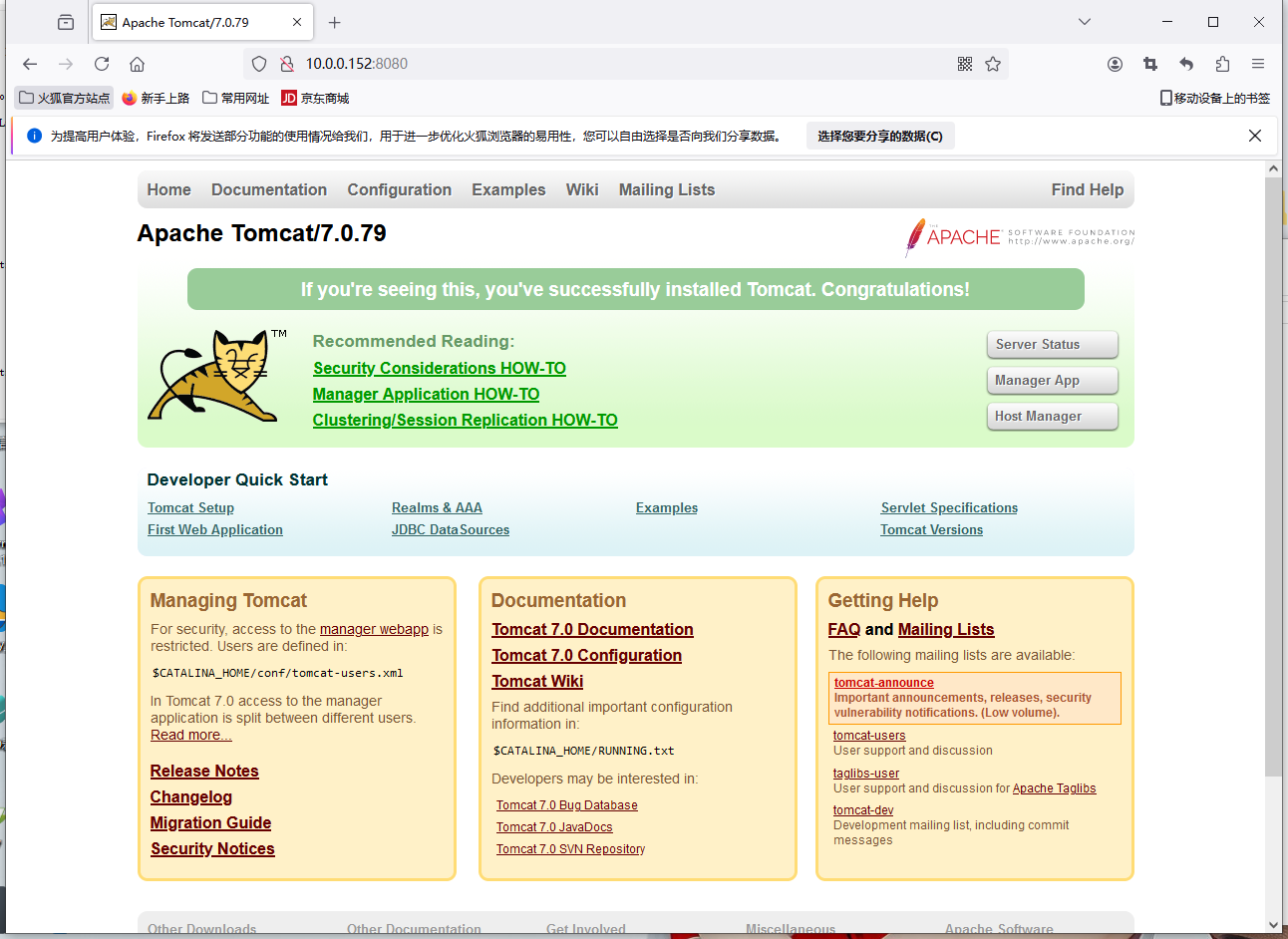Click the Read more... link
The width and height of the screenshot is (1288, 939).
[x=191, y=735]
